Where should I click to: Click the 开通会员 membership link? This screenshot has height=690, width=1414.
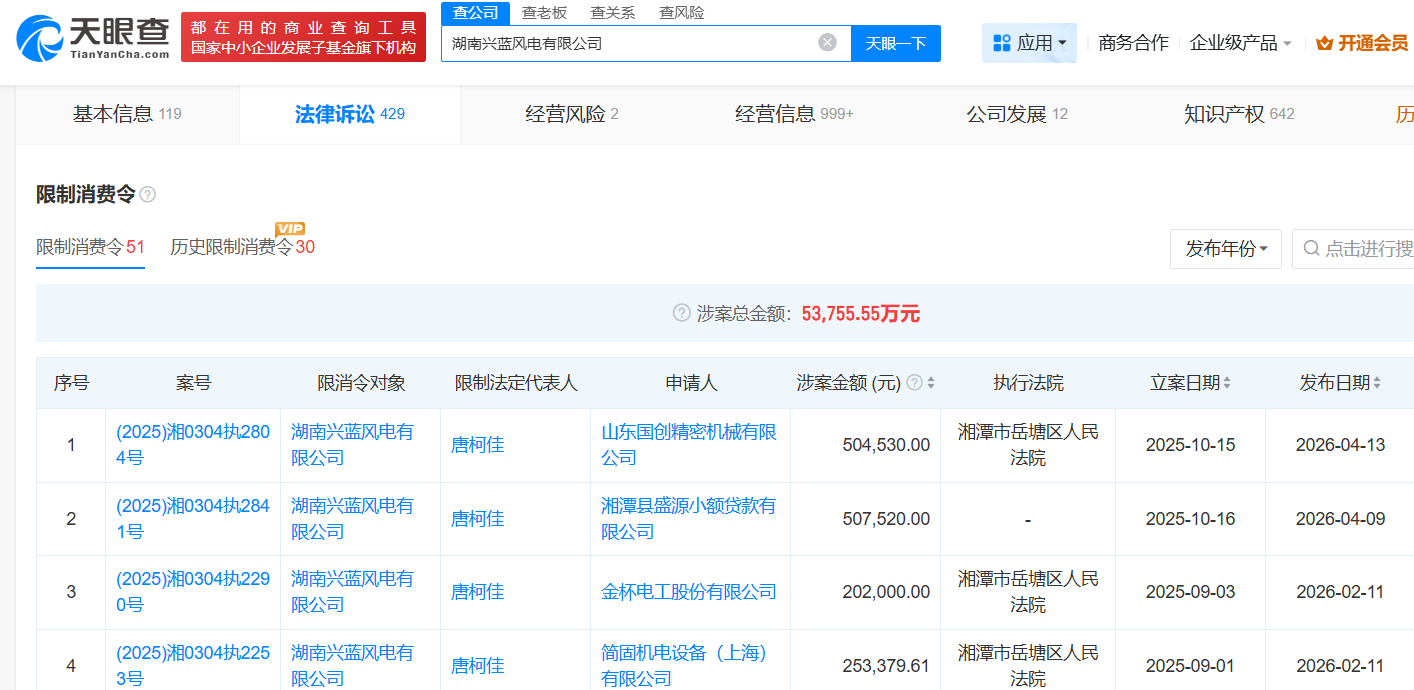coord(1362,43)
